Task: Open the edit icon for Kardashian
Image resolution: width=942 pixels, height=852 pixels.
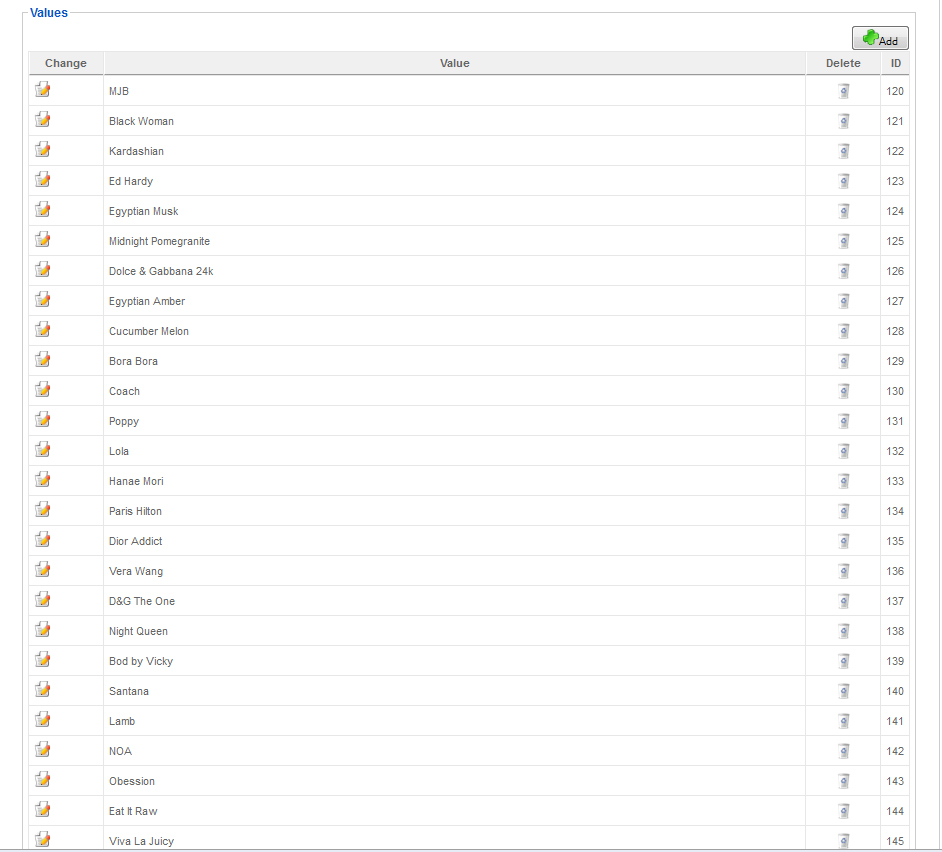Action: pos(43,150)
